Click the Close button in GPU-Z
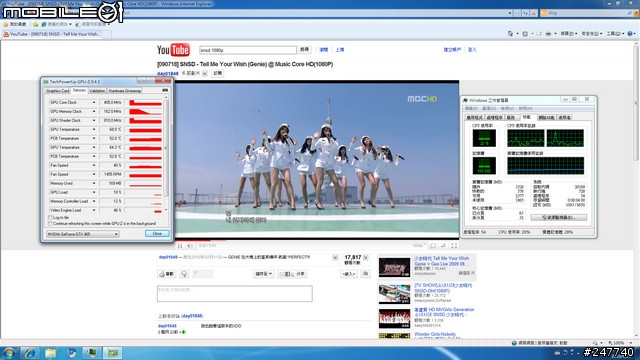The height and width of the screenshot is (360, 640). [157, 233]
